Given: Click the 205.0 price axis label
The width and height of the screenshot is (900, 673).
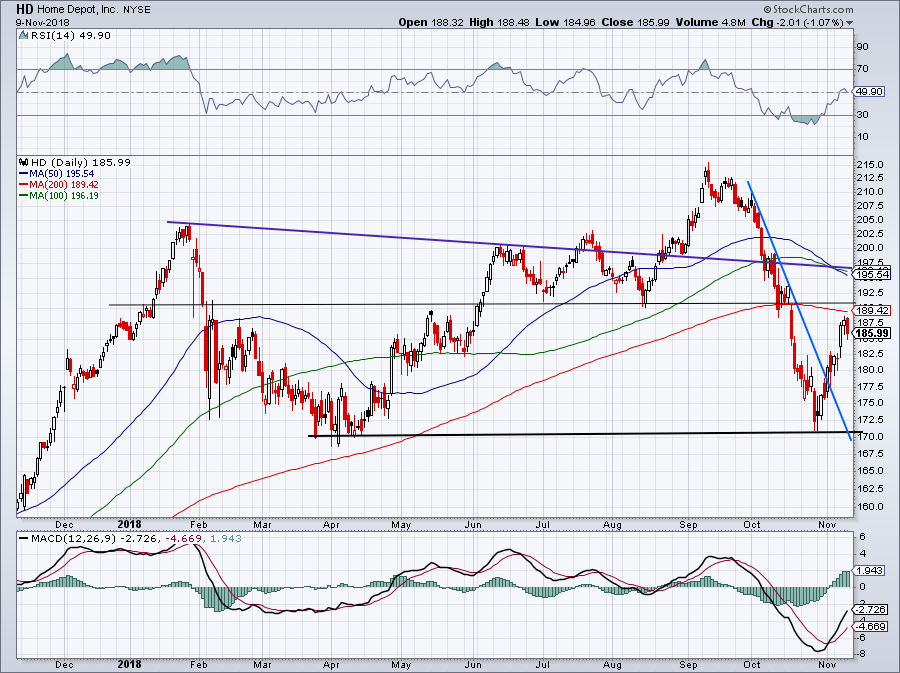Looking at the screenshot, I should coord(869,220).
